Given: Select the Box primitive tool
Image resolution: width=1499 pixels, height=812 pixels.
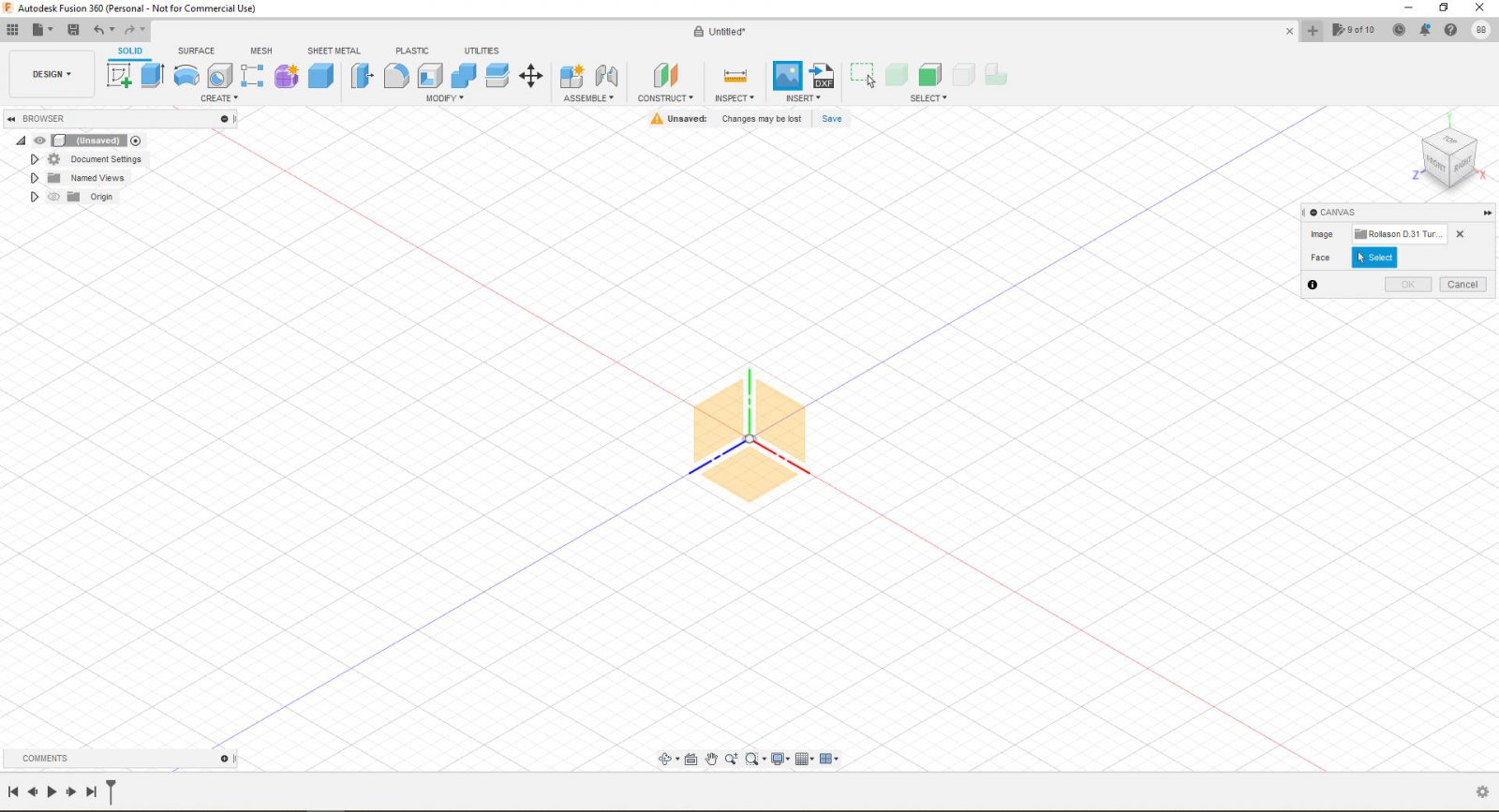Looking at the screenshot, I should click(320, 76).
